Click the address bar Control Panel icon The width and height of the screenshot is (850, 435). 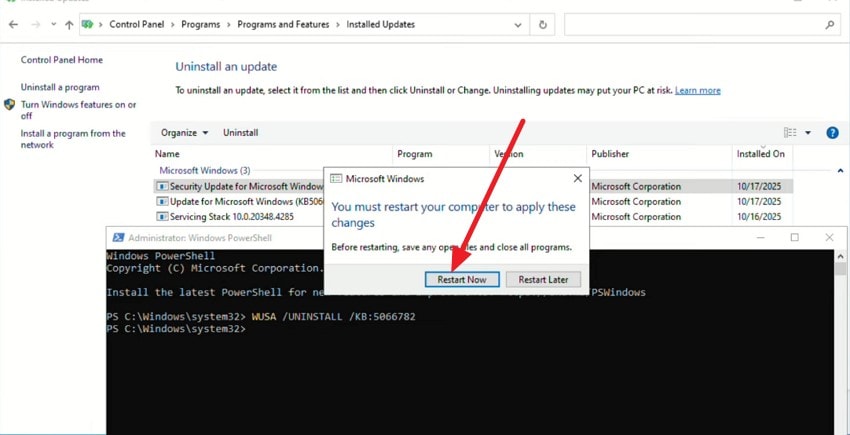click(x=87, y=24)
